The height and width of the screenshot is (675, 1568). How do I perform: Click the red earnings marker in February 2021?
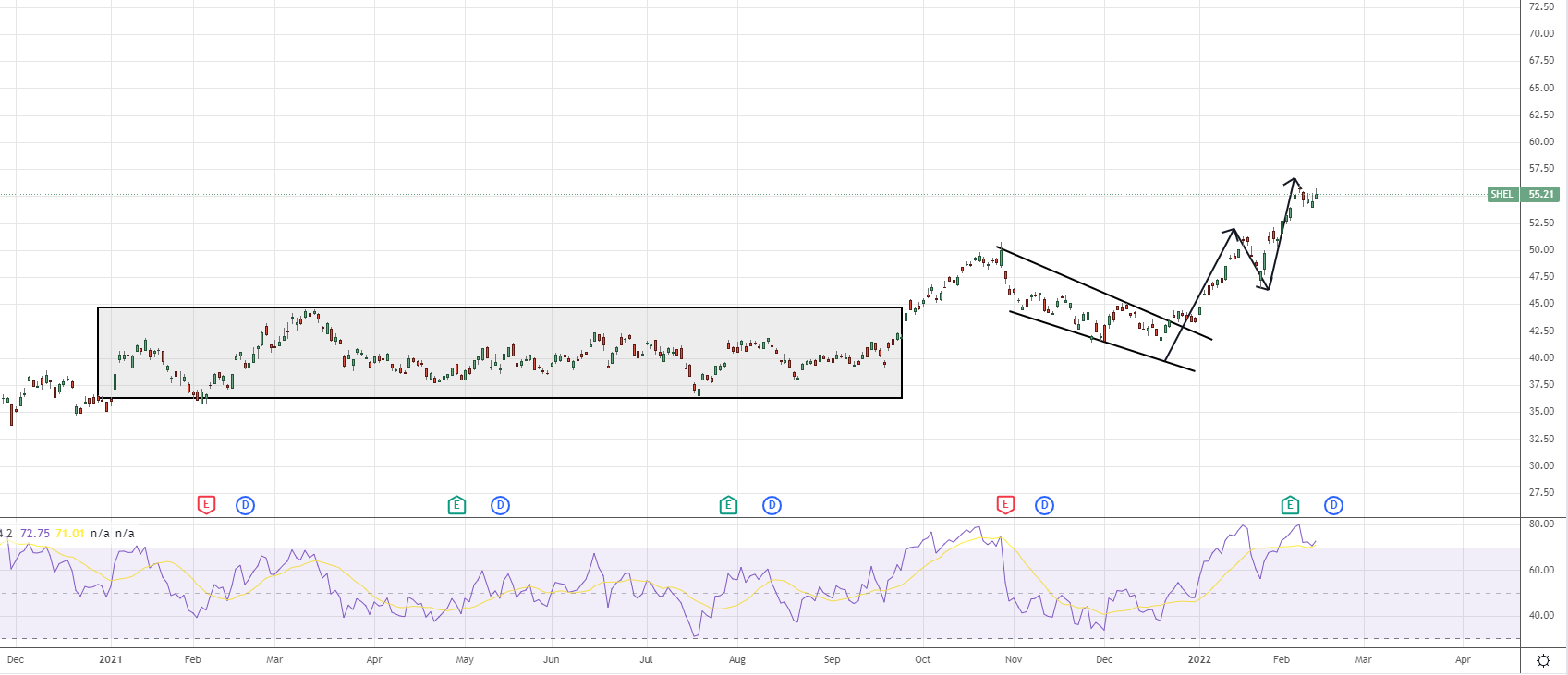pos(206,505)
